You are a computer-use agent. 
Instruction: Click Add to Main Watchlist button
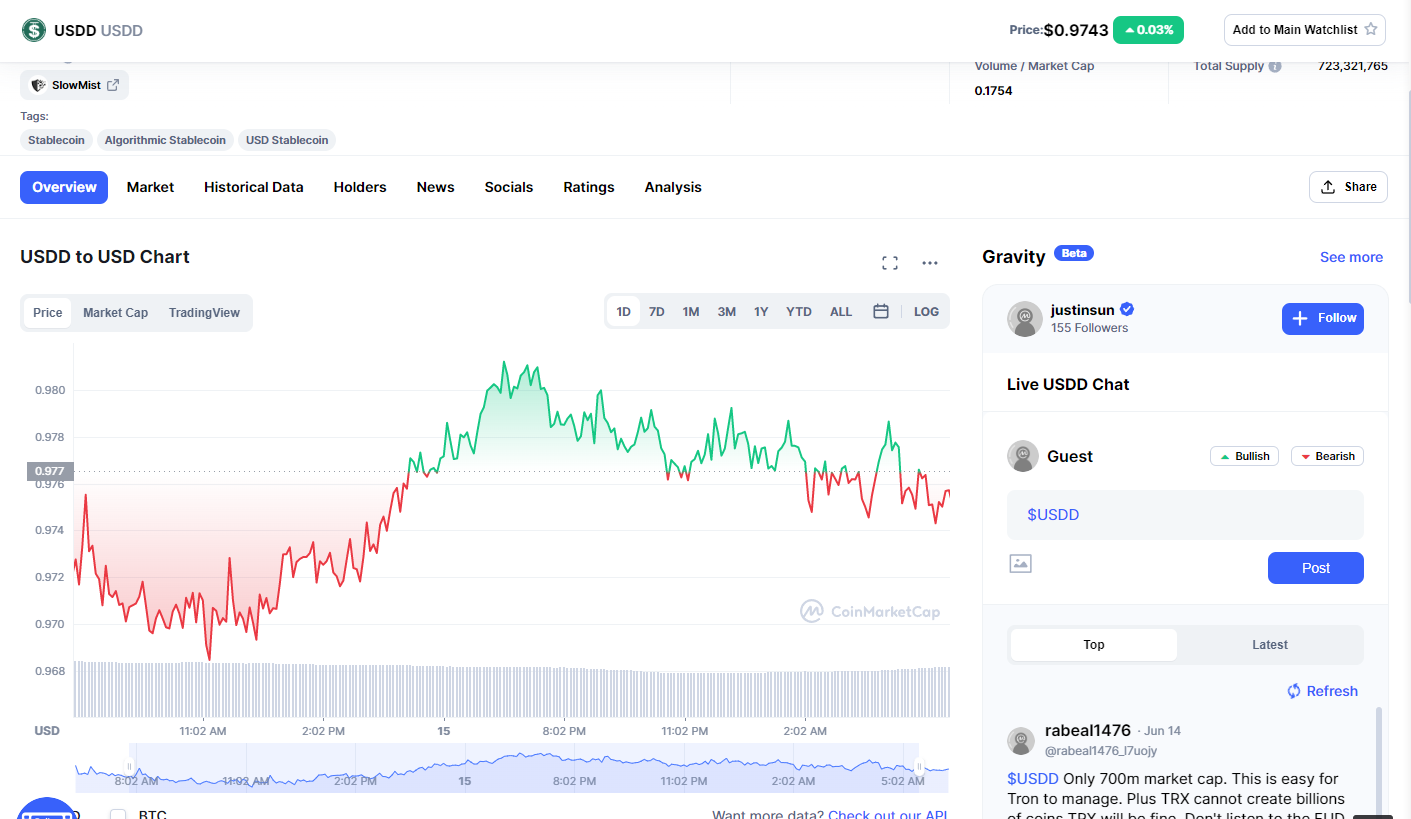[x=1305, y=29]
